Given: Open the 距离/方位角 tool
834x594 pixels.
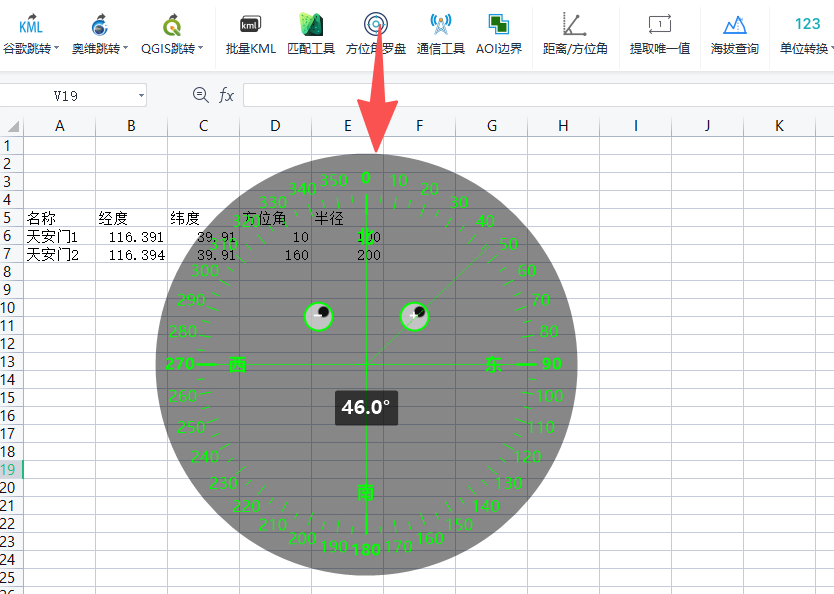Looking at the screenshot, I should (x=575, y=34).
